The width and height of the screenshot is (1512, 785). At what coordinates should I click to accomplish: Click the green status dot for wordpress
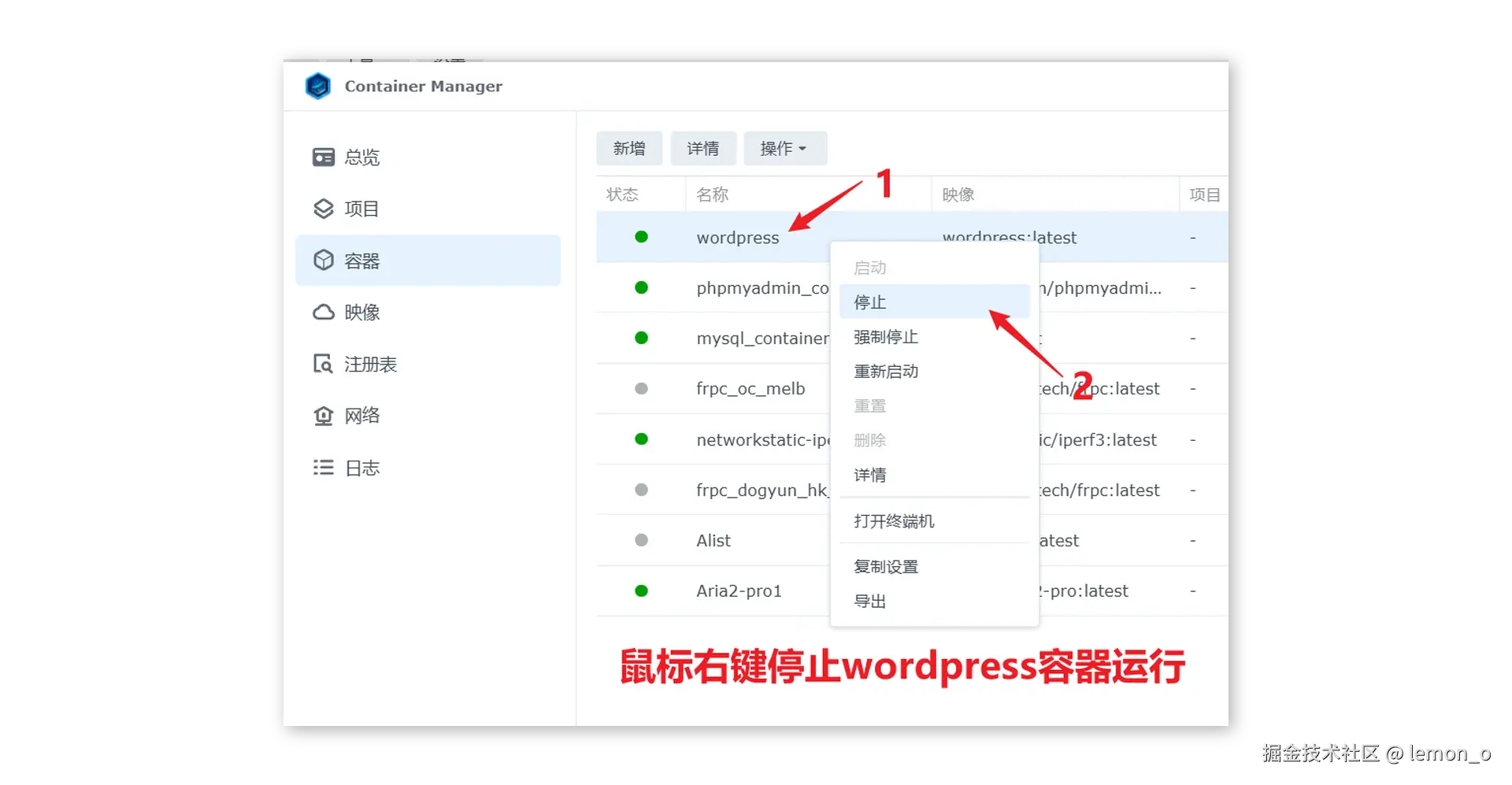click(x=642, y=237)
